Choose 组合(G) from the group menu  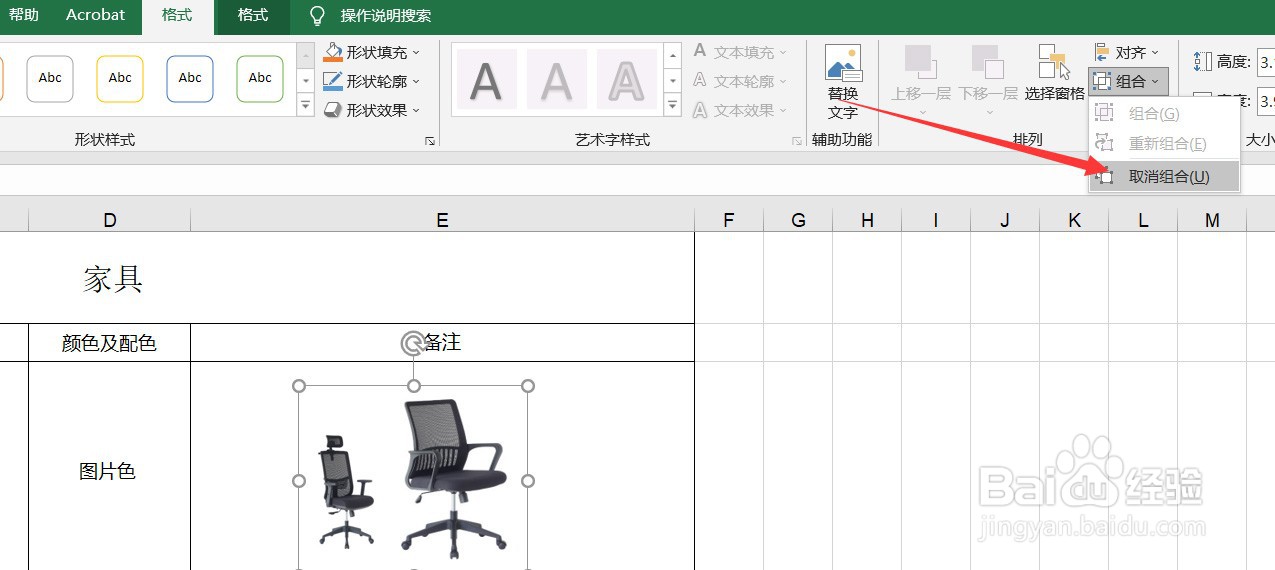tap(1164, 114)
